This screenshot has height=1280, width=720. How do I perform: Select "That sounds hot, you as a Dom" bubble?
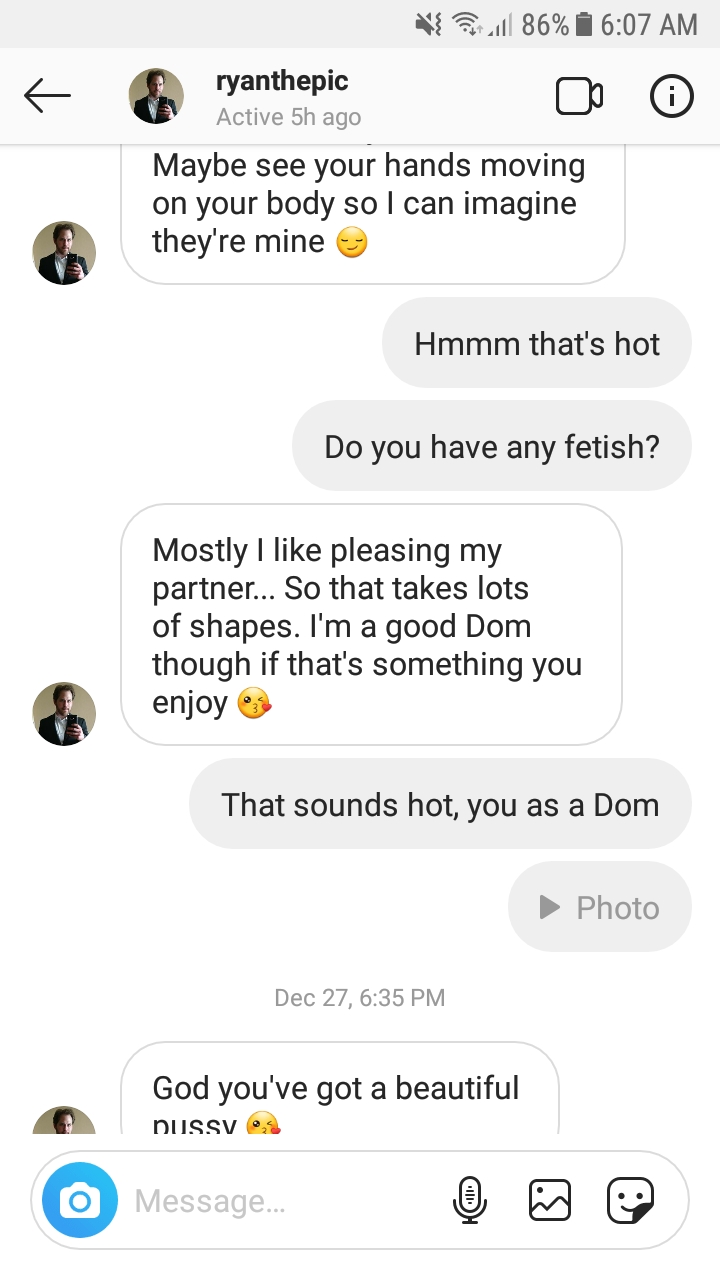(440, 804)
